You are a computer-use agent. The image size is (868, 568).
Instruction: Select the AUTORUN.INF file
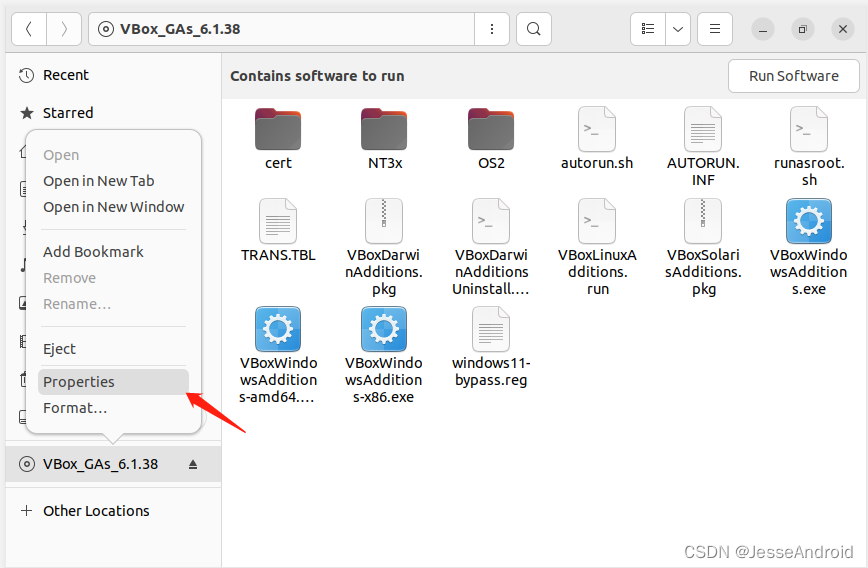coord(703,147)
